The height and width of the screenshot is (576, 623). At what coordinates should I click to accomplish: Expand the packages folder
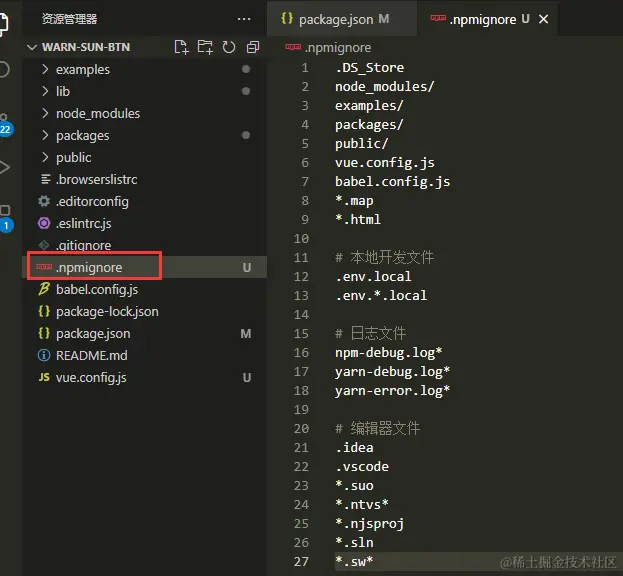(145, 135)
